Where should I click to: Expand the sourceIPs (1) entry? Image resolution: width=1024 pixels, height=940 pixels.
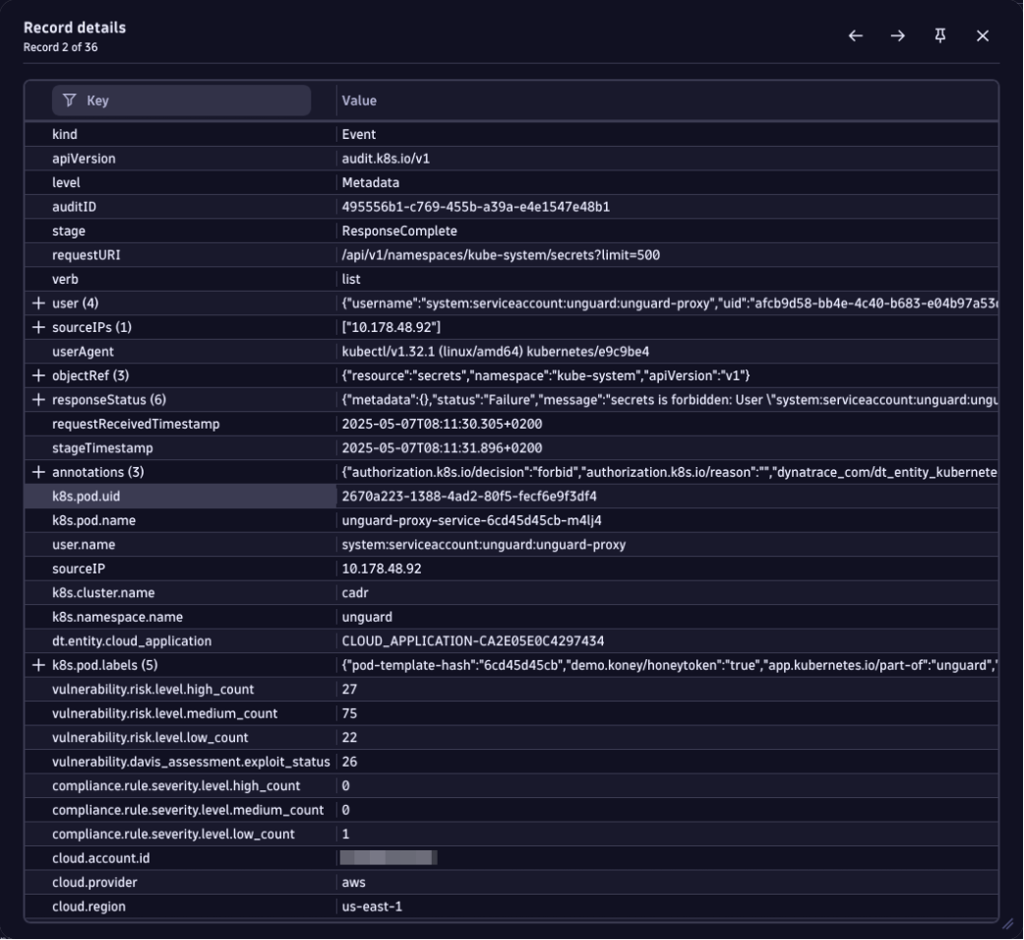(38, 327)
